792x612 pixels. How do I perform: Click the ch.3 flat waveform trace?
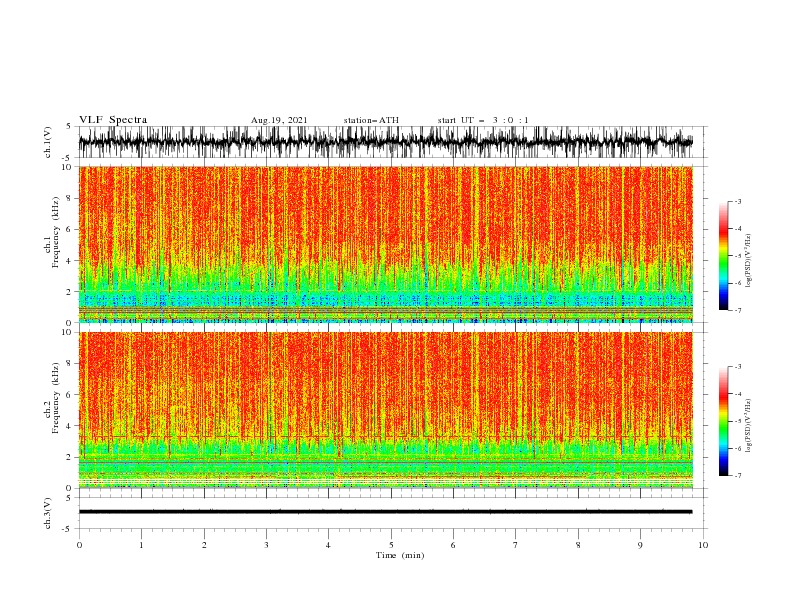pyautogui.click(x=385, y=512)
